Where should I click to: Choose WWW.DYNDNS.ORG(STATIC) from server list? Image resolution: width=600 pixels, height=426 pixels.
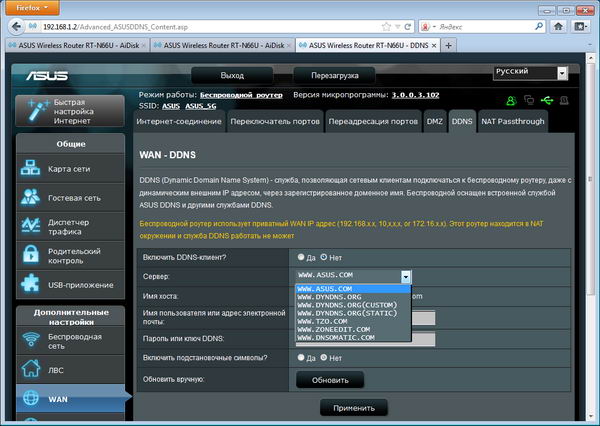point(353,313)
